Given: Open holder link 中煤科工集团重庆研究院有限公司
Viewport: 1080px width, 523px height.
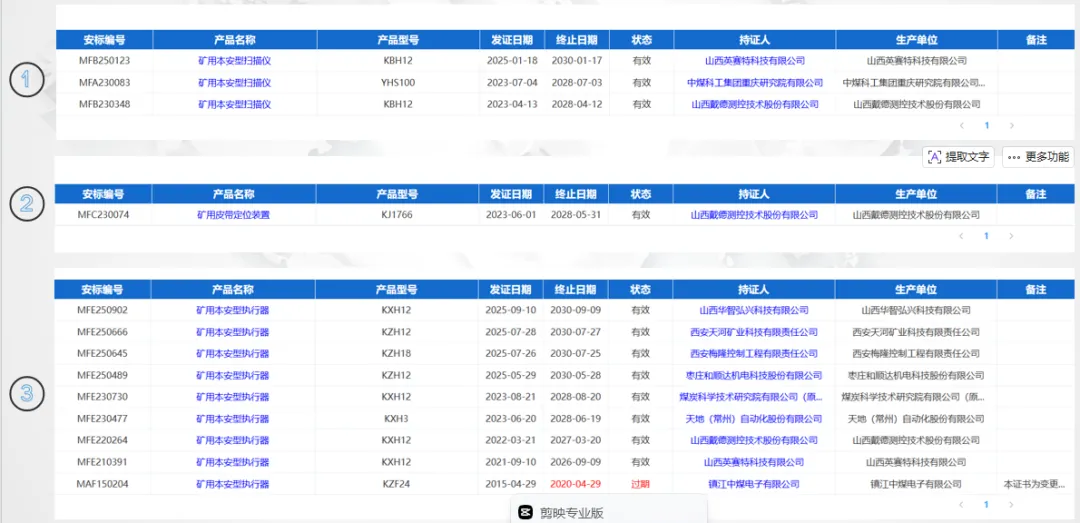Looking at the screenshot, I should click(754, 83).
